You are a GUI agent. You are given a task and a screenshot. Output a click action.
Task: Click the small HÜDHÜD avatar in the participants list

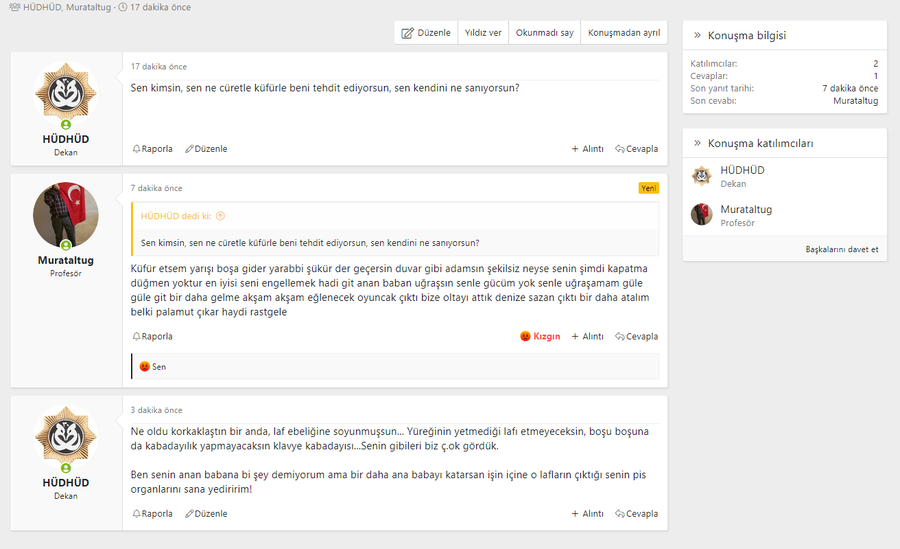click(701, 176)
